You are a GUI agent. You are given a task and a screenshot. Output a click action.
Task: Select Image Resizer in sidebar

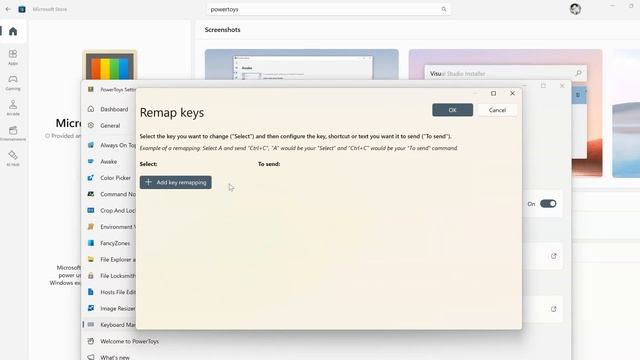point(118,309)
